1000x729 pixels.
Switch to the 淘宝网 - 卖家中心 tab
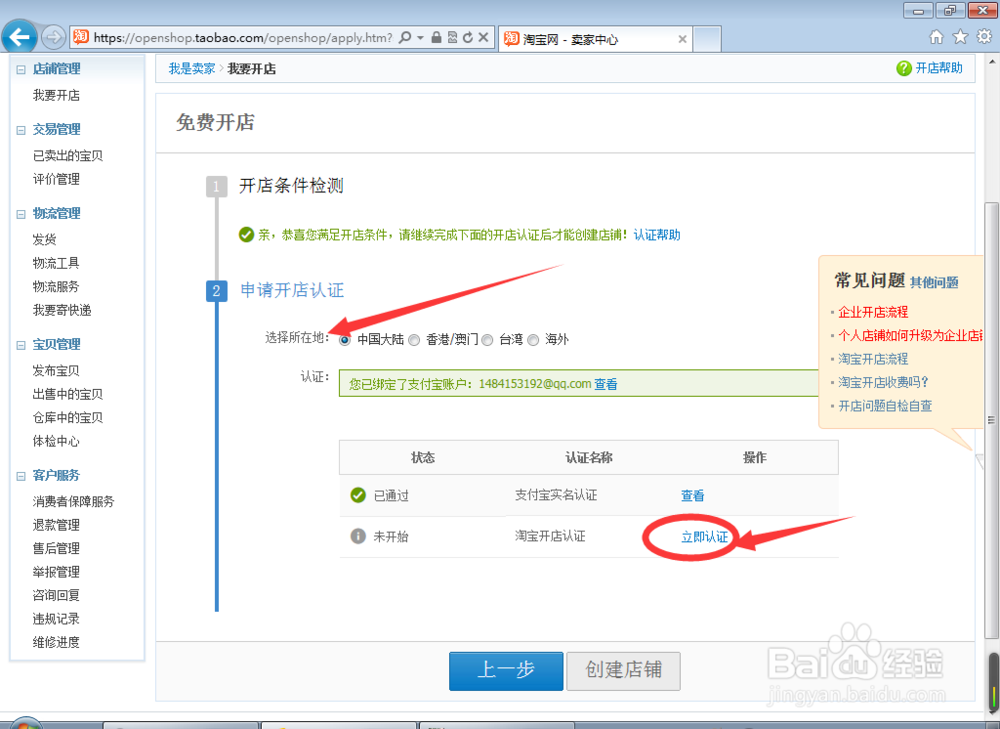(594, 39)
